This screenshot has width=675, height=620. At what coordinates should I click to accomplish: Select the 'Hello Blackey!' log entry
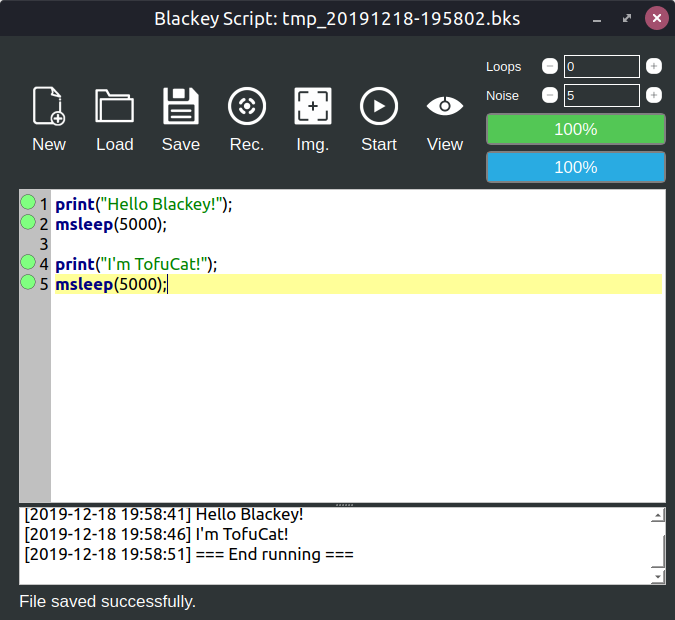pos(164,515)
